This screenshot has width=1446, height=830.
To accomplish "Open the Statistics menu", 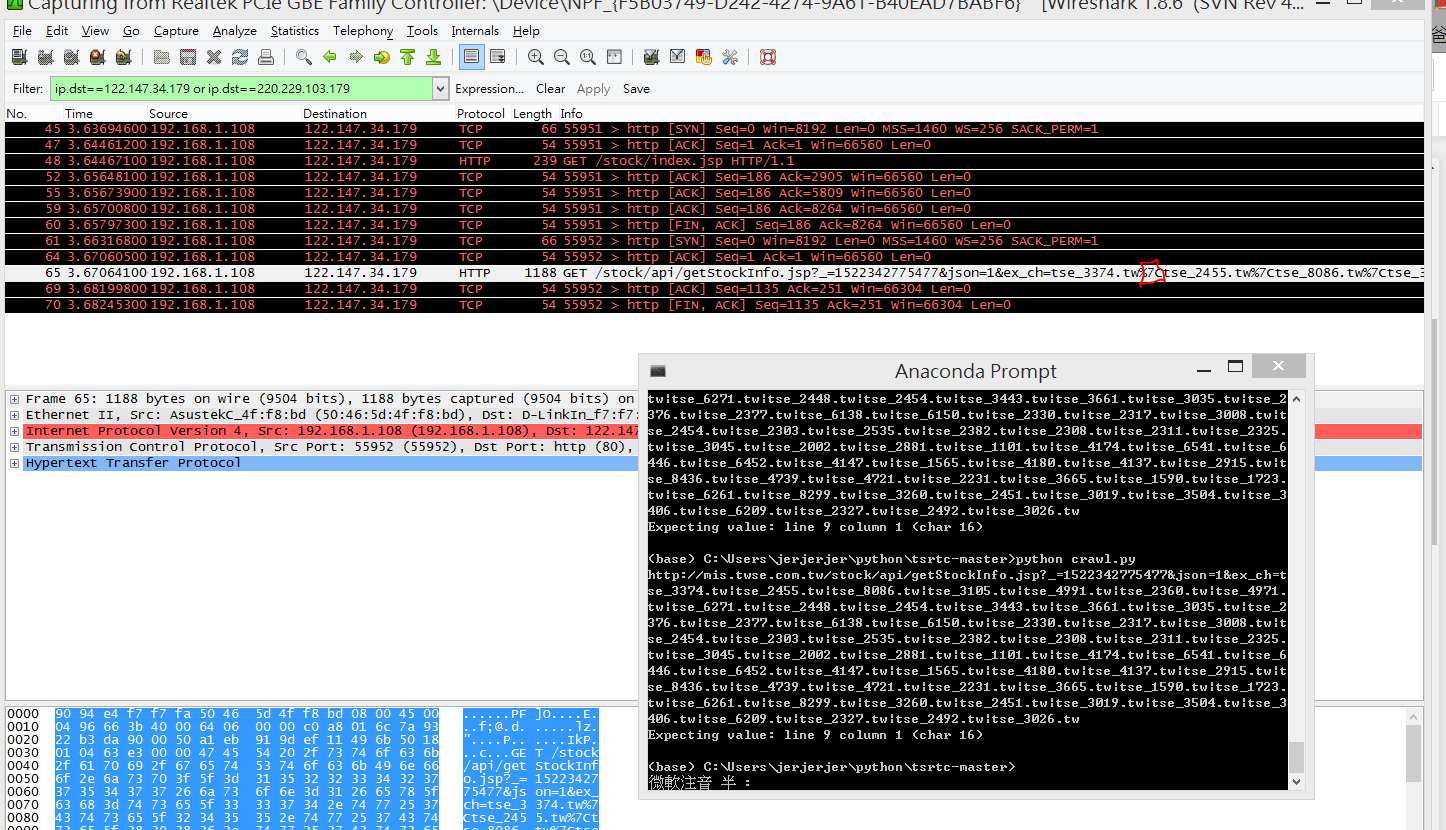I will click(295, 31).
